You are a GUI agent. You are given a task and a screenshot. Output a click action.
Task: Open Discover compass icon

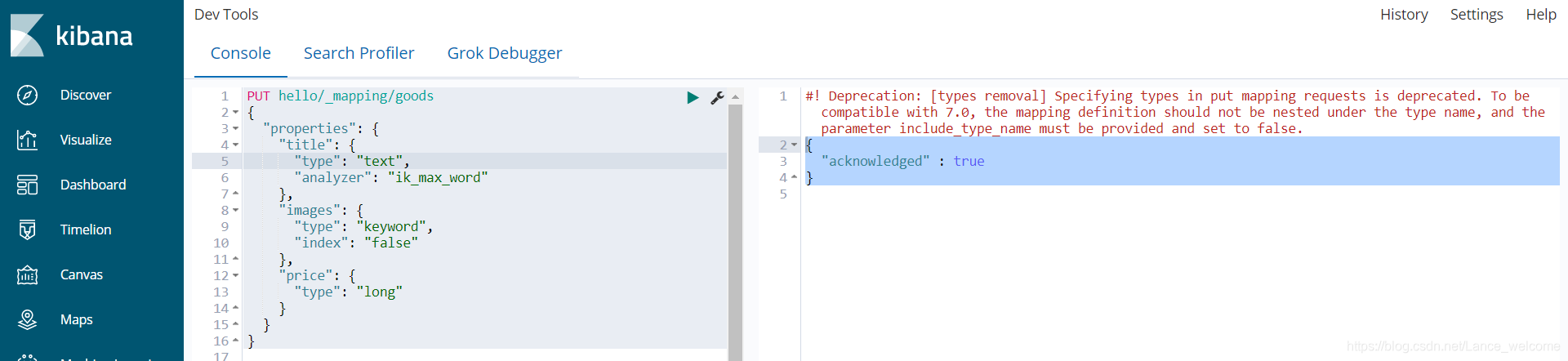[27, 96]
